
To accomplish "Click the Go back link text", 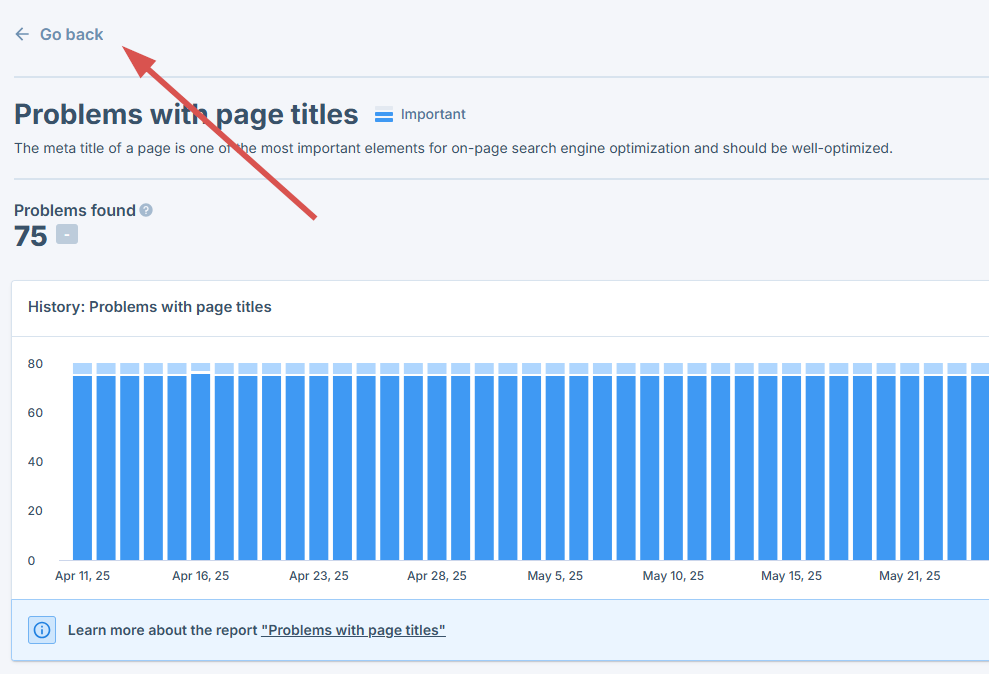I will (71, 34).
